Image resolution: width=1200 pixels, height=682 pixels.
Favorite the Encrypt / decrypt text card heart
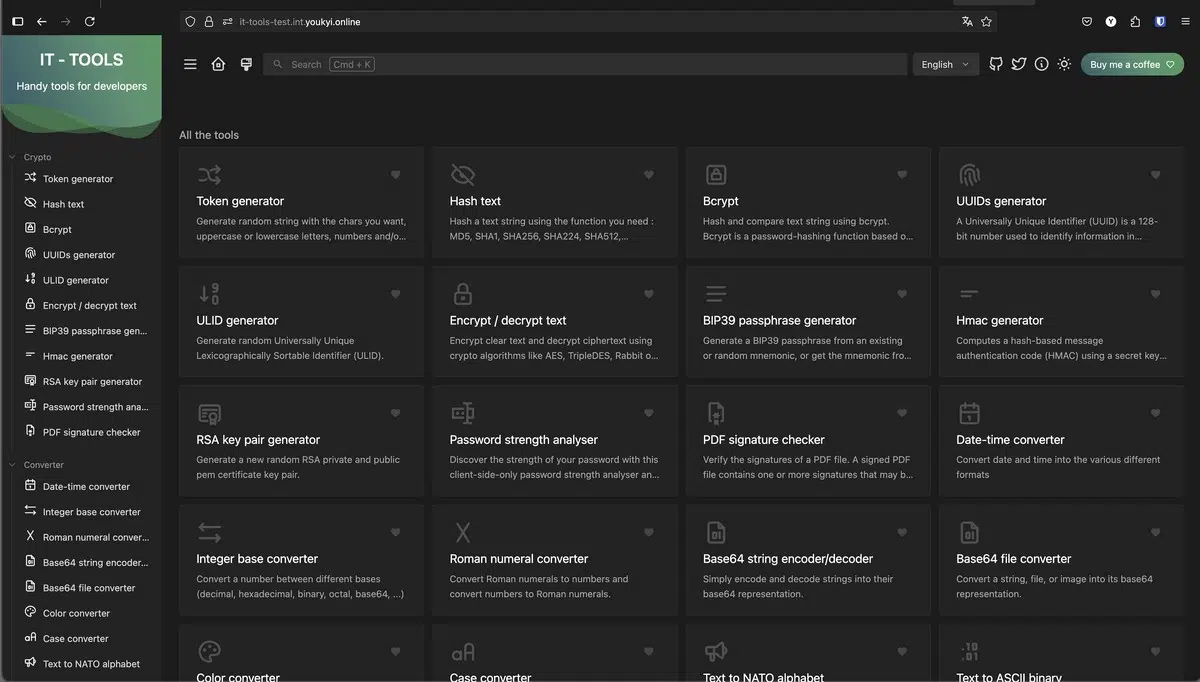(x=648, y=294)
